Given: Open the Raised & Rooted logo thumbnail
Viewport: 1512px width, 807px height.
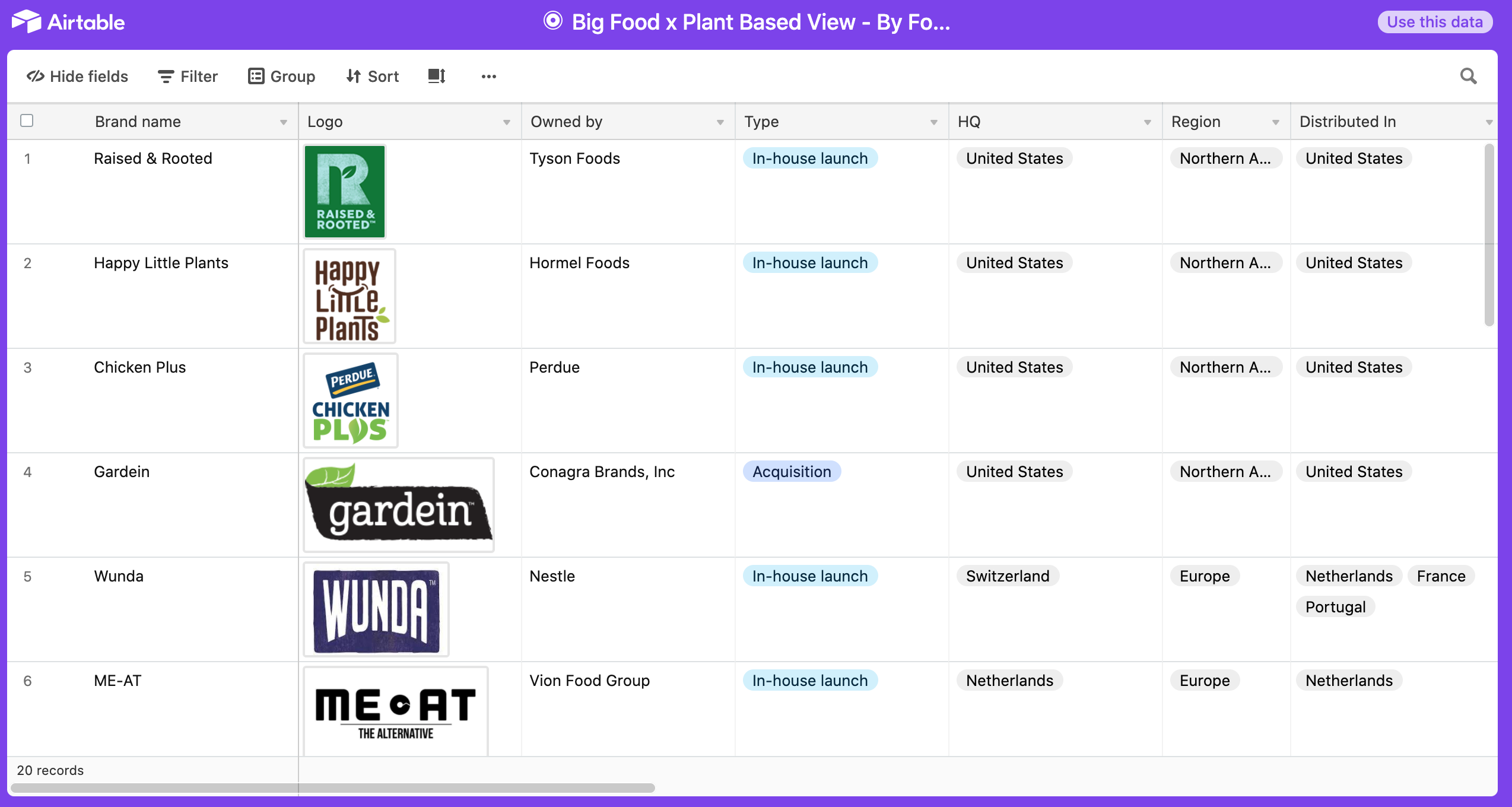Looking at the screenshot, I should pyautogui.click(x=345, y=192).
